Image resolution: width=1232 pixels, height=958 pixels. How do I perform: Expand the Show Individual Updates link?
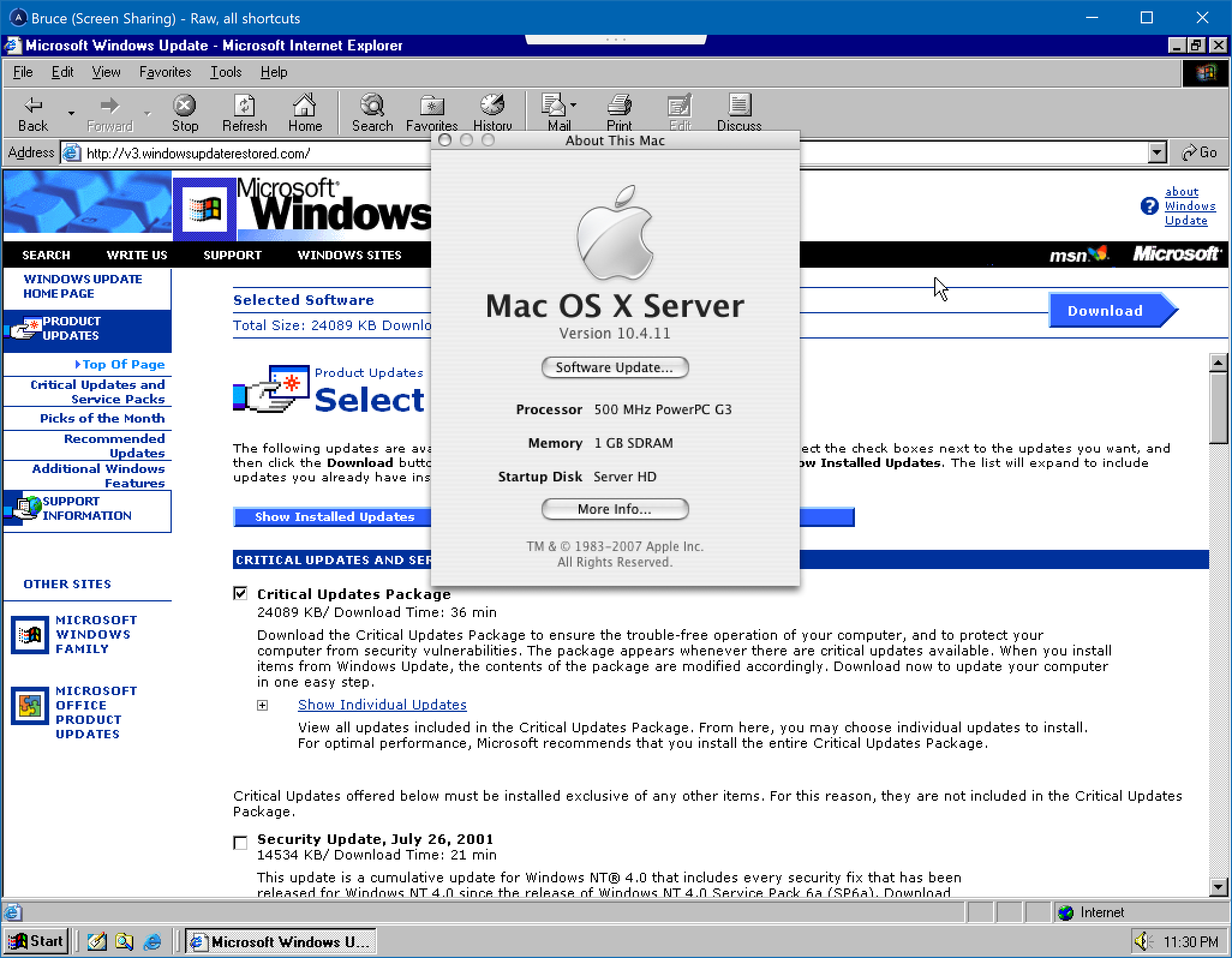pyautogui.click(x=382, y=704)
